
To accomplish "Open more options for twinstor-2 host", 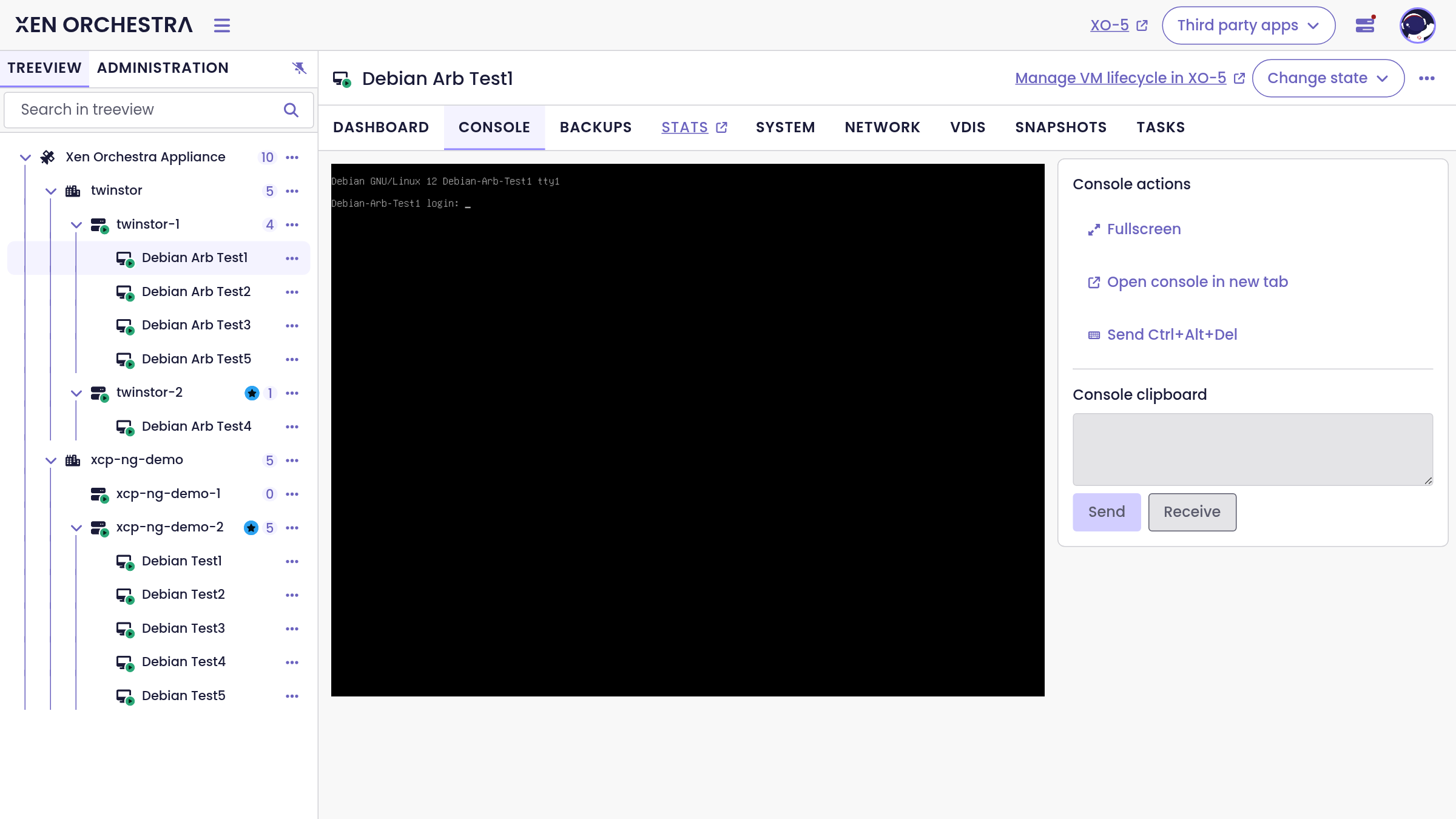I will tap(292, 393).
